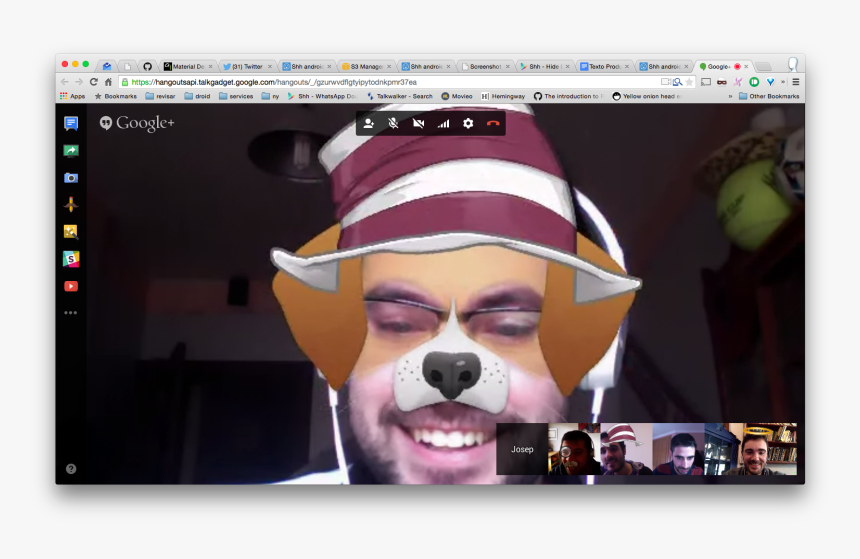Open the help question mark icon
Image resolution: width=860 pixels, height=559 pixels.
tap(71, 468)
